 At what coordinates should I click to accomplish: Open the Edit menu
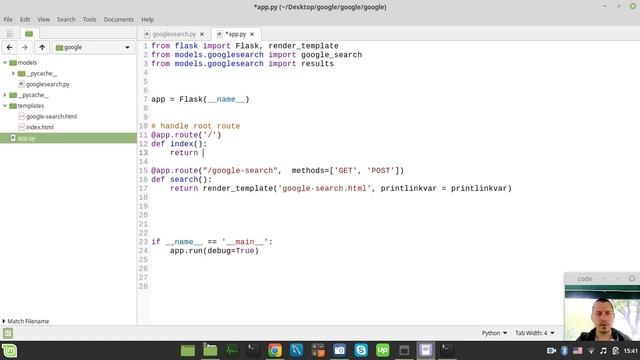click(25, 19)
